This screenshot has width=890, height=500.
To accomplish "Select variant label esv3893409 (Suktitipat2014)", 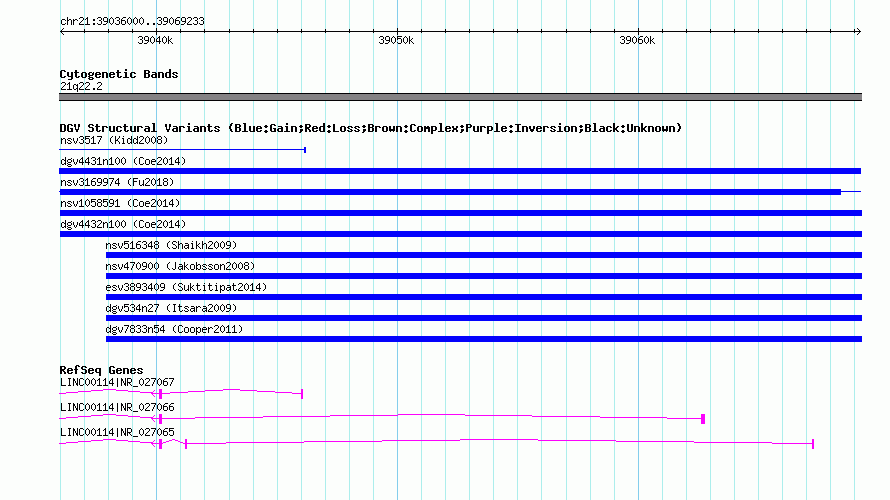I will tap(186, 287).
